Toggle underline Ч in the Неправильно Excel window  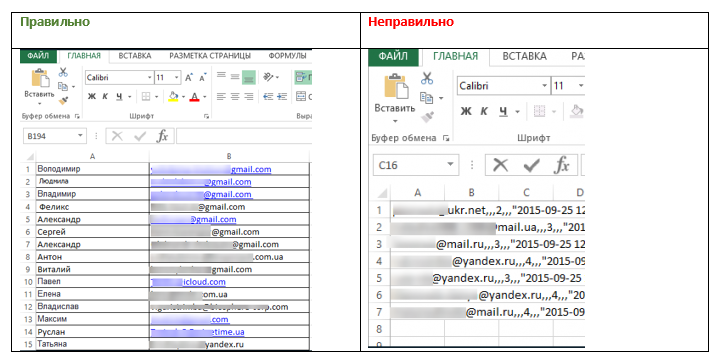[504, 111]
